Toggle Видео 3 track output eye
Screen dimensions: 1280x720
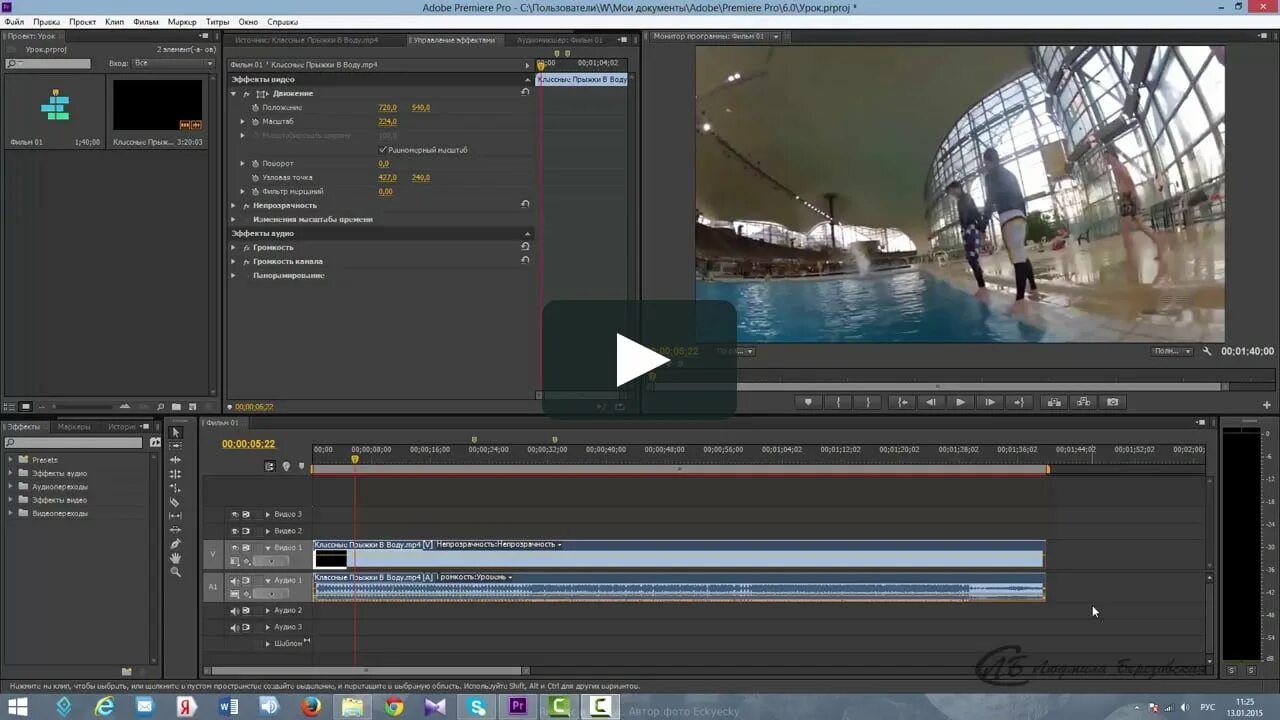pyautogui.click(x=235, y=514)
